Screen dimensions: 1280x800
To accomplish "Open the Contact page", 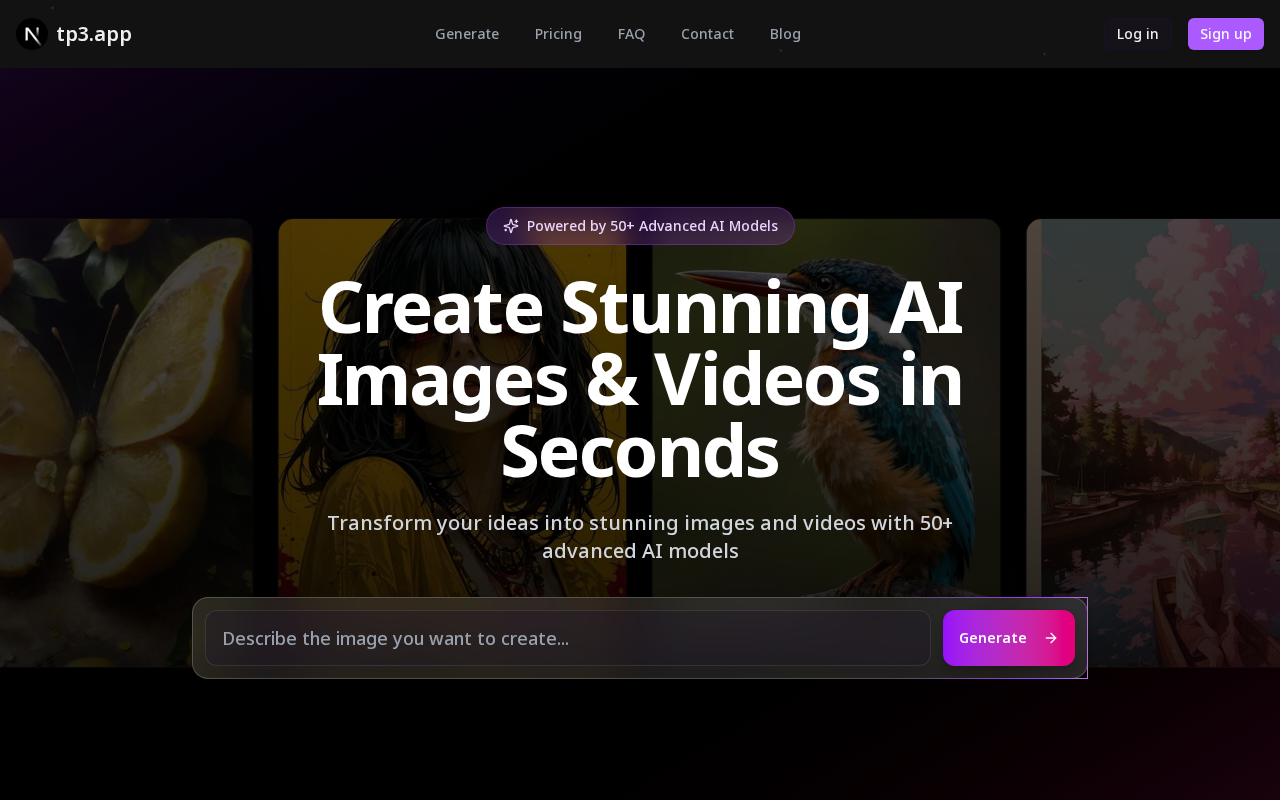I will point(707,34).
